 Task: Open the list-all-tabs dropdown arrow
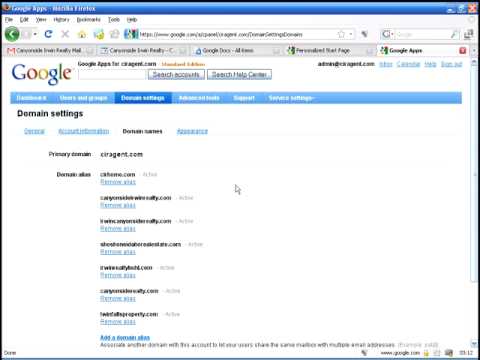click(x=474, y=51)
